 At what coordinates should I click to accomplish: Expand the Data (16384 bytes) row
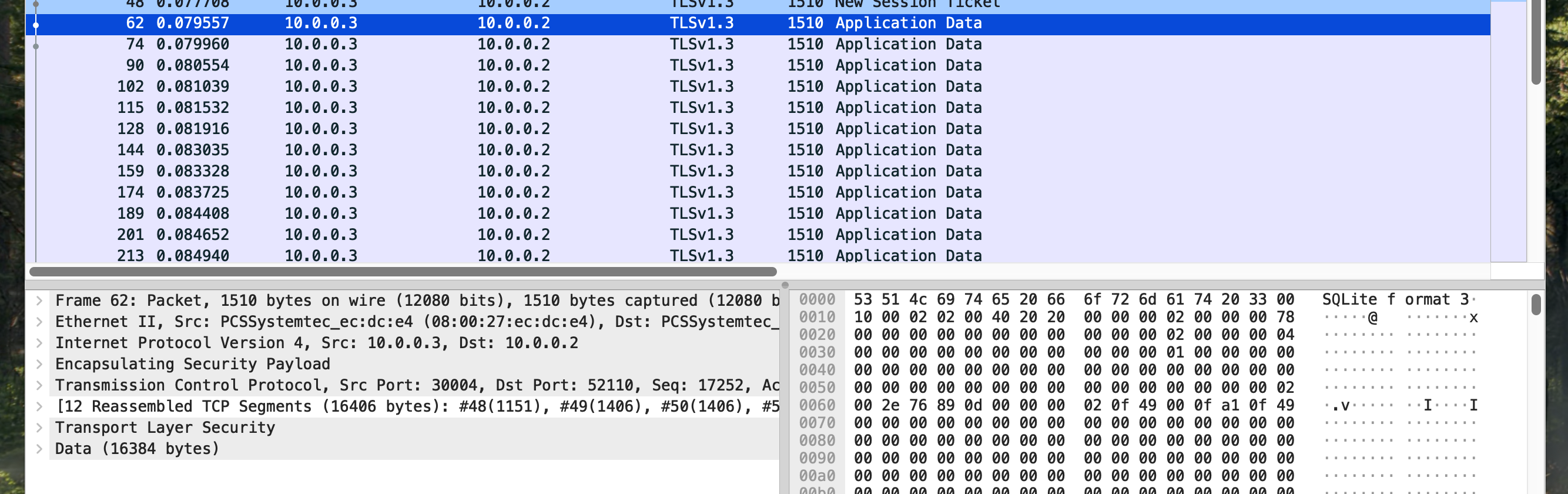(x=39, y=449)
